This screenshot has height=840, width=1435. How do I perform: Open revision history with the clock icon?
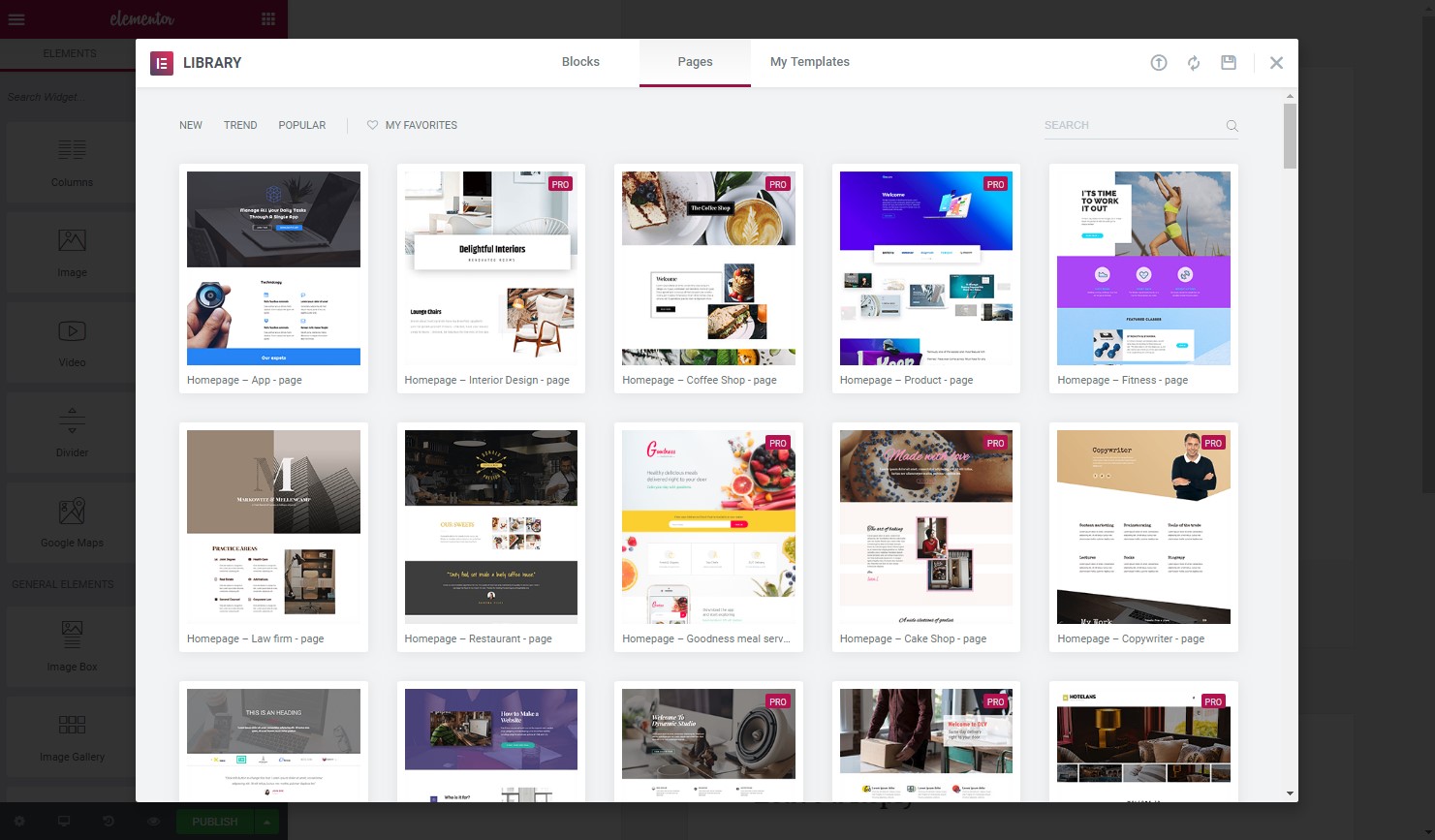click(x=109, y=821)
